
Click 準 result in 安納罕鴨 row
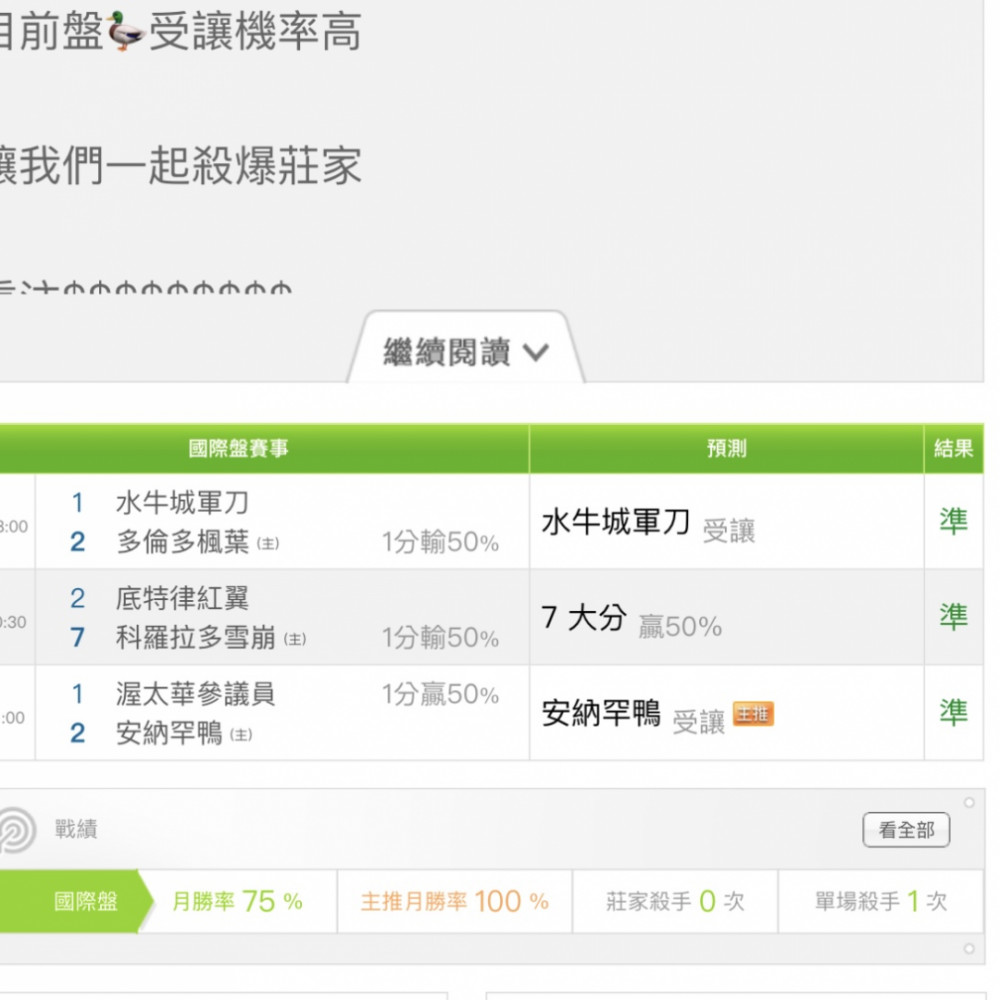[x=953, y=712]
